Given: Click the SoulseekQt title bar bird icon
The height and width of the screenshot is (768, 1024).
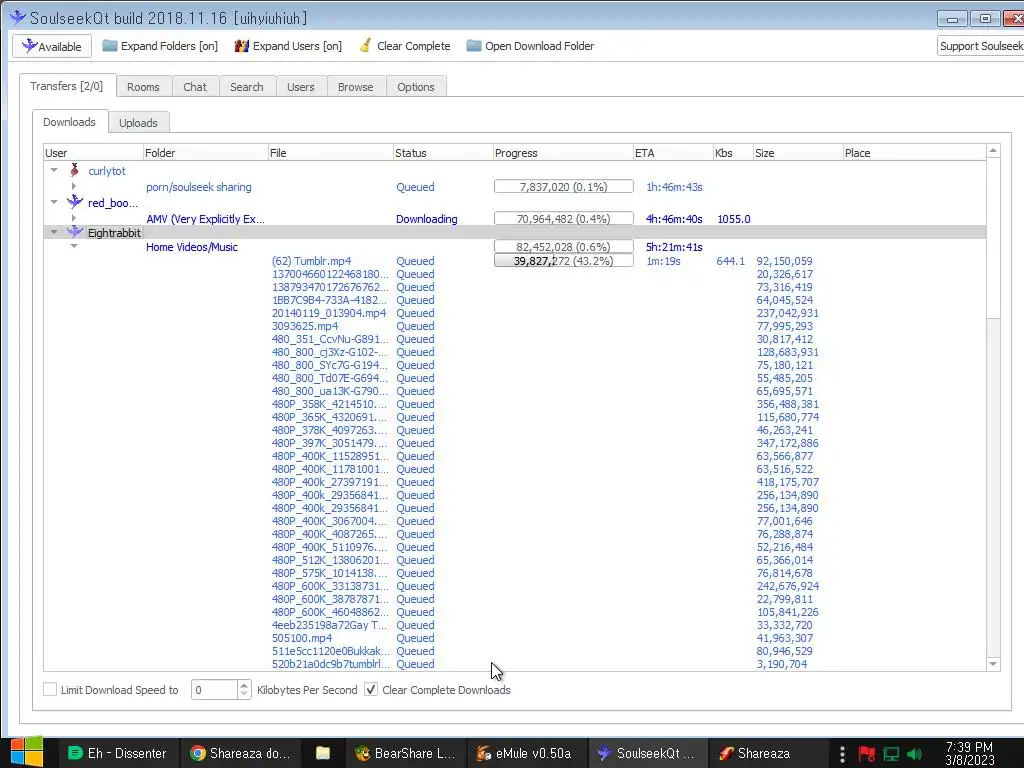Looking at the screenshot, I should pos(18,17).
